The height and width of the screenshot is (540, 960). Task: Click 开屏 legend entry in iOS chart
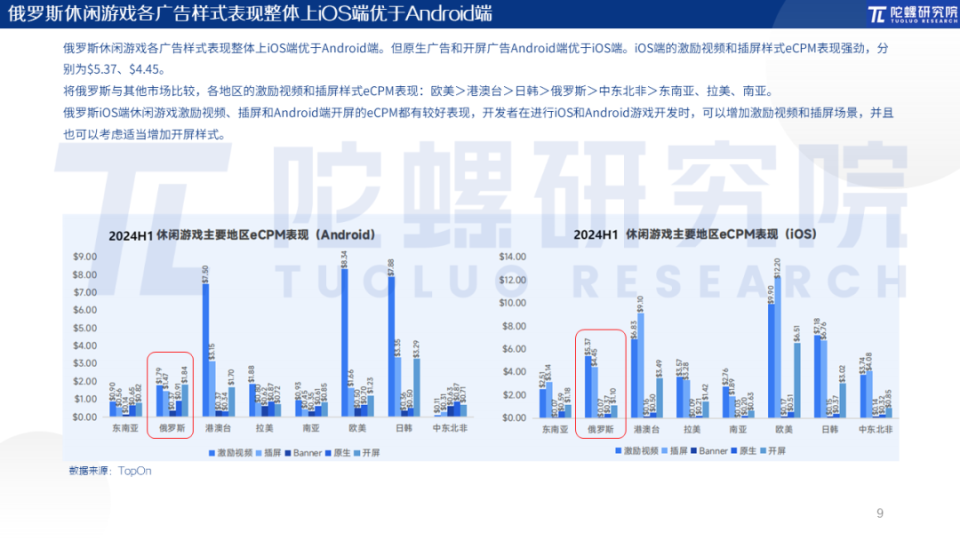773,451
